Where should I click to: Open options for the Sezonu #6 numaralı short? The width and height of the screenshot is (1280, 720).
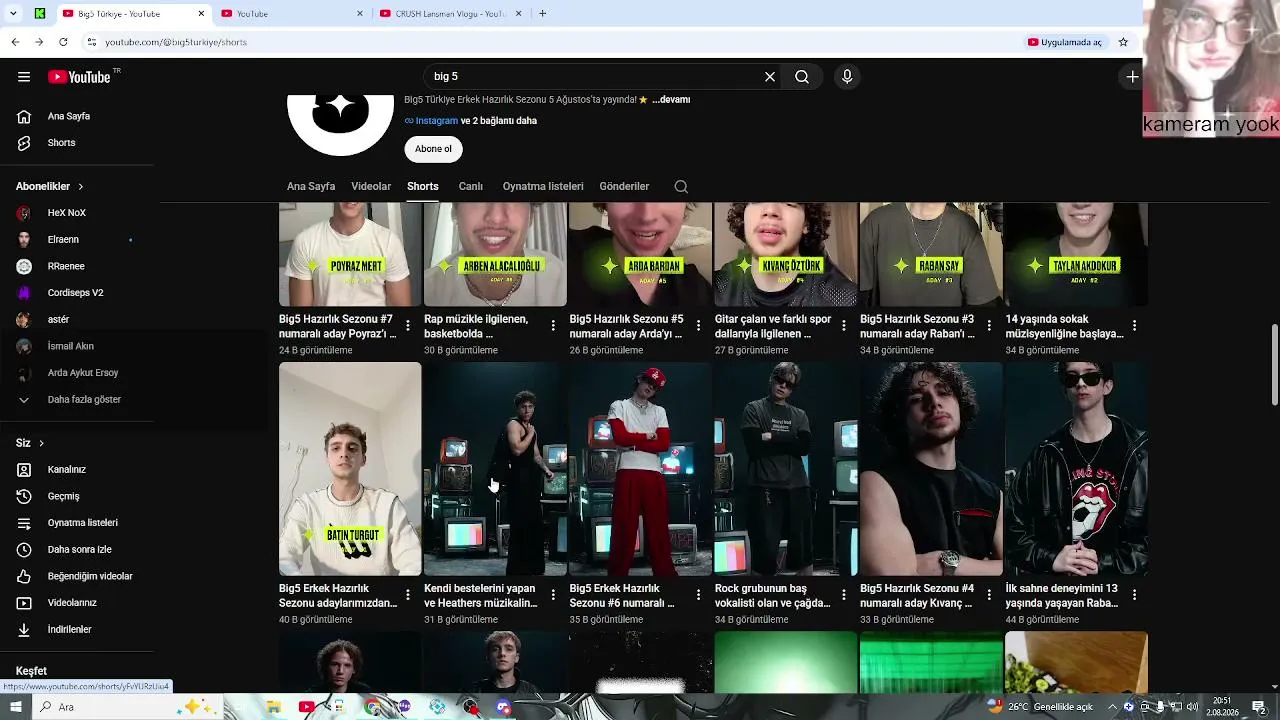[x=698, y=595]
